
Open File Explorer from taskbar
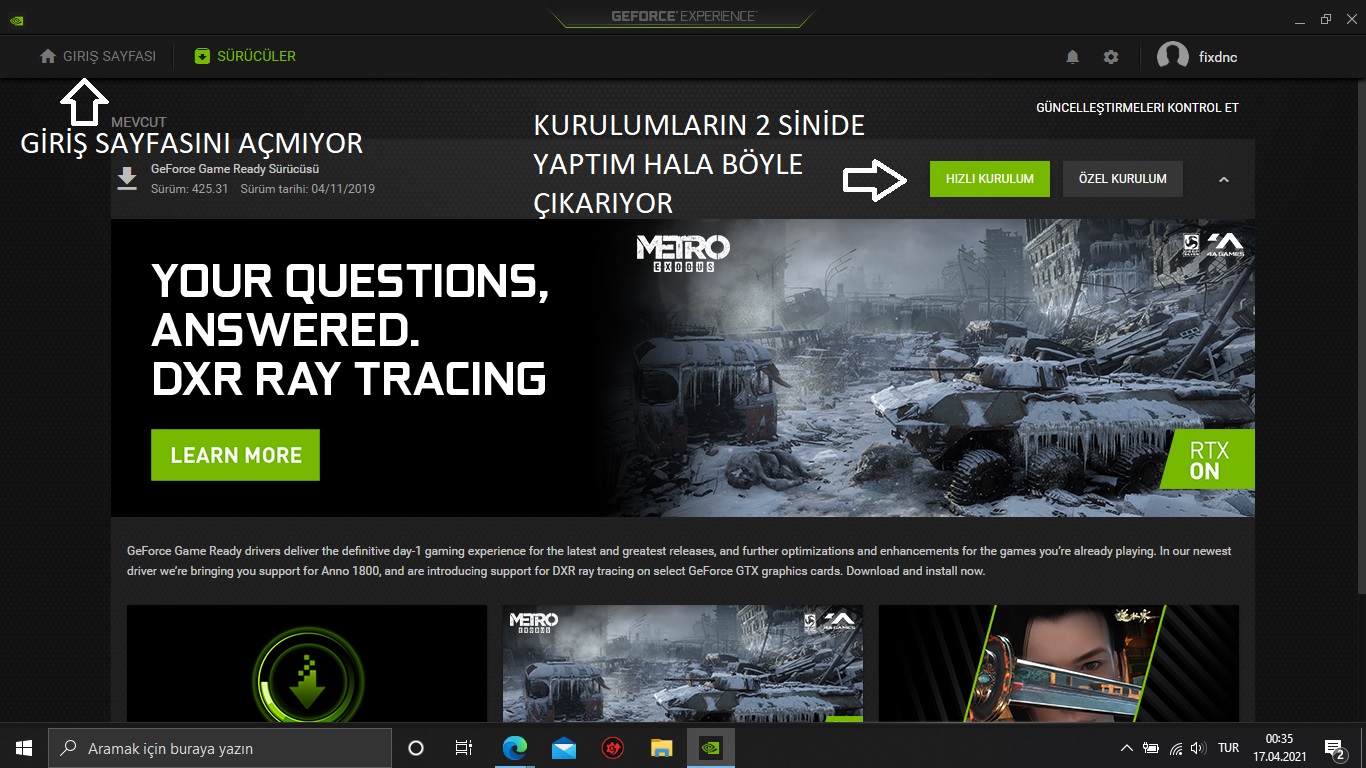662,748
